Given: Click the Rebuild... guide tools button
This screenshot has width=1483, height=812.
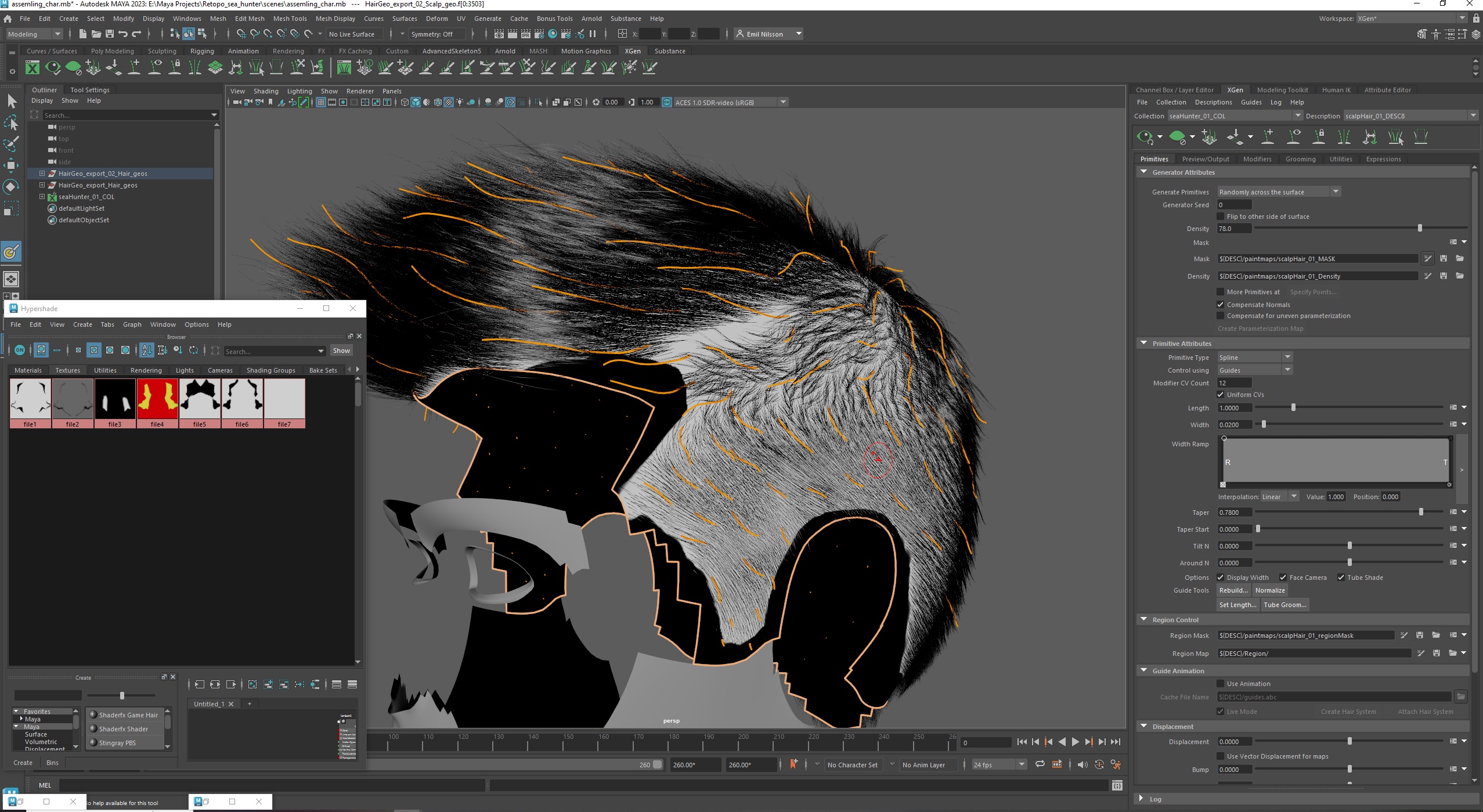Looking at the screenshot, I should click(1233, 590).
